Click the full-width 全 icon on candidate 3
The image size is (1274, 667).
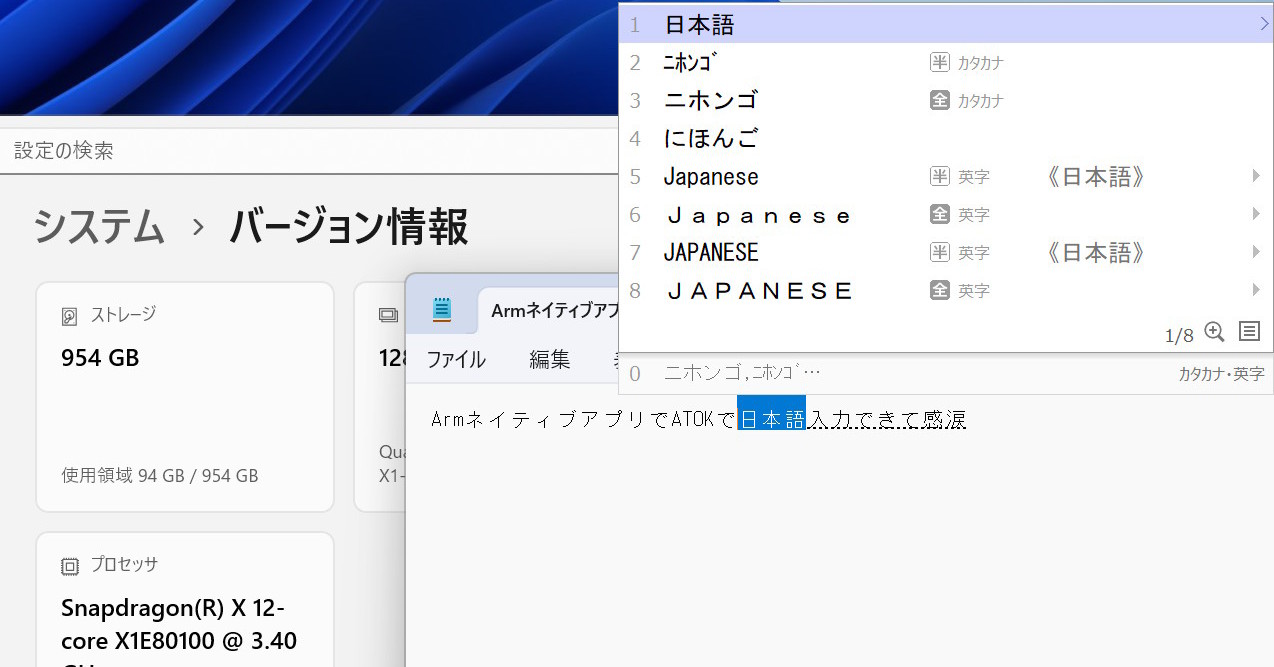(x=939, y=101)
